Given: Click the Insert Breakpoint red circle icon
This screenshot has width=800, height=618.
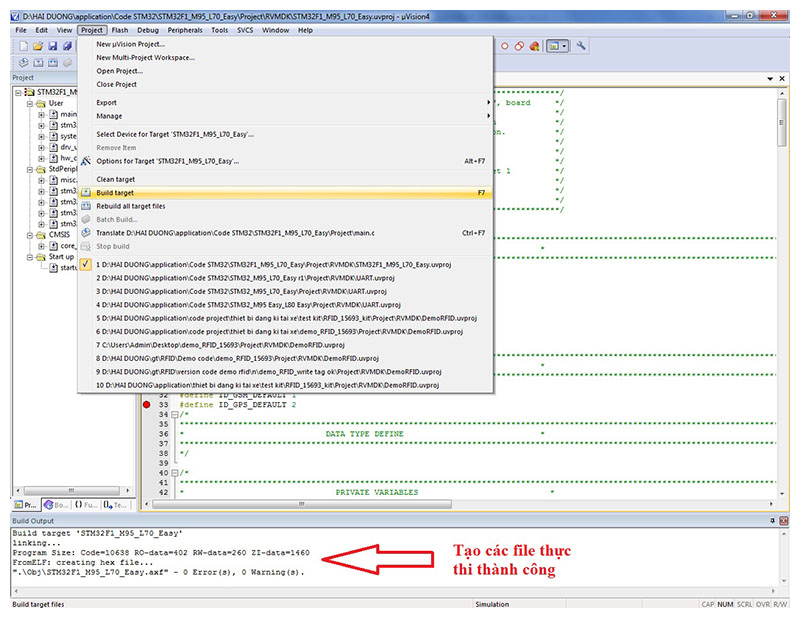Looking at the screenshot, I should (x=504, y=46).
